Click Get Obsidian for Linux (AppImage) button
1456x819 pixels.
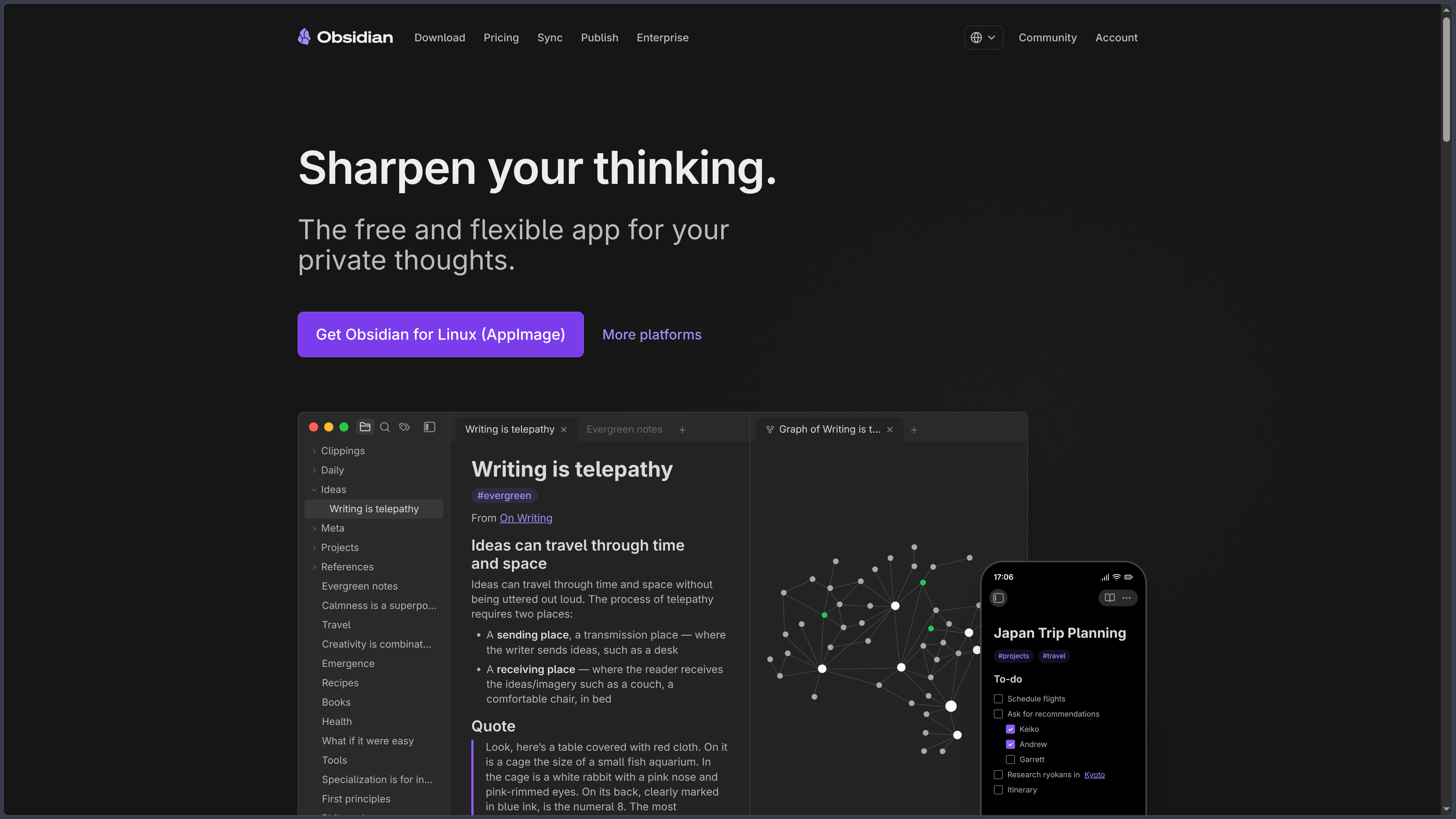pyautogui.click(x=440, y=334)
